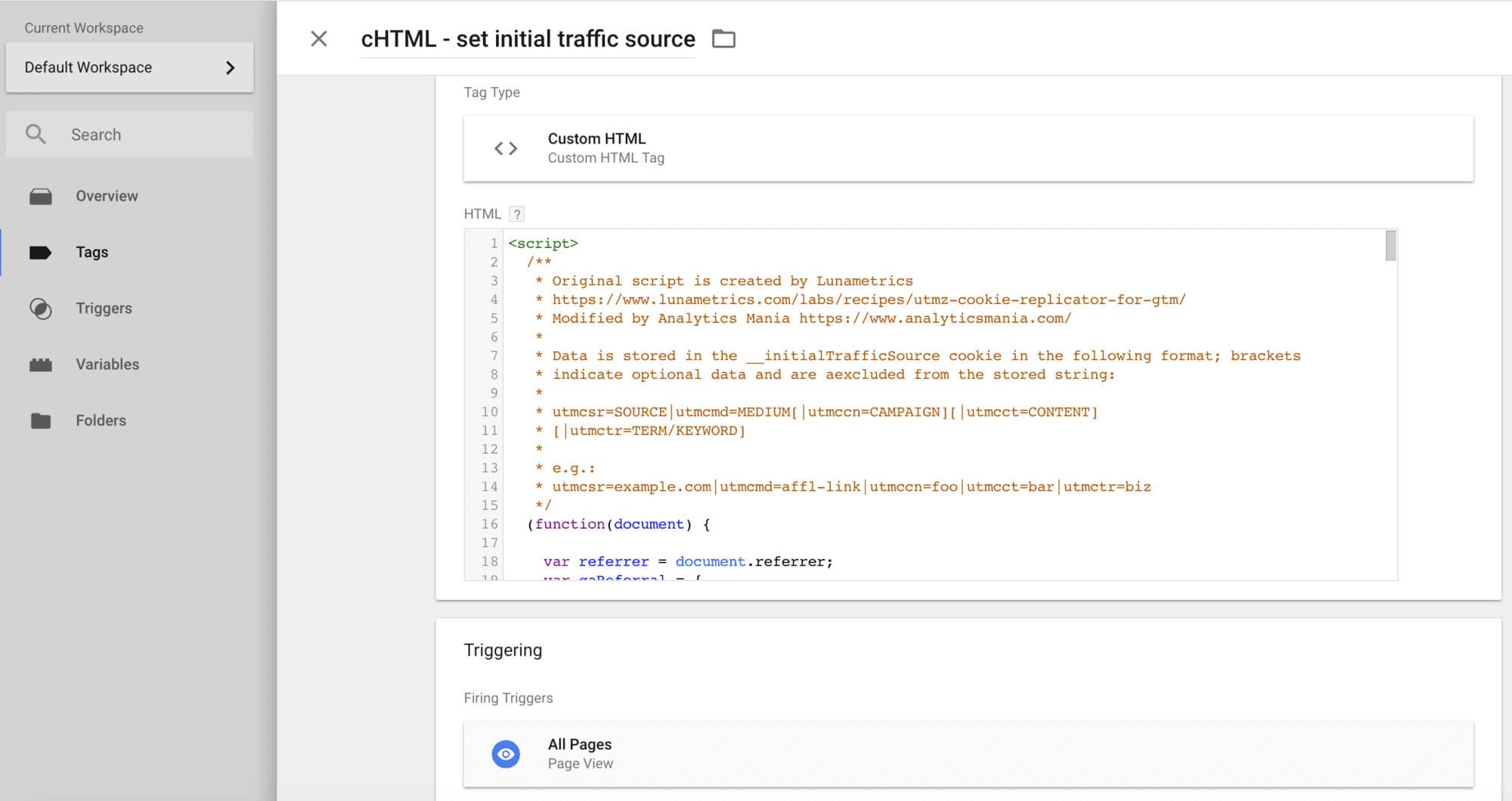Screen dimensions: 1512x801
Task: Click the Triggering section heading
Action: [503, 650]
